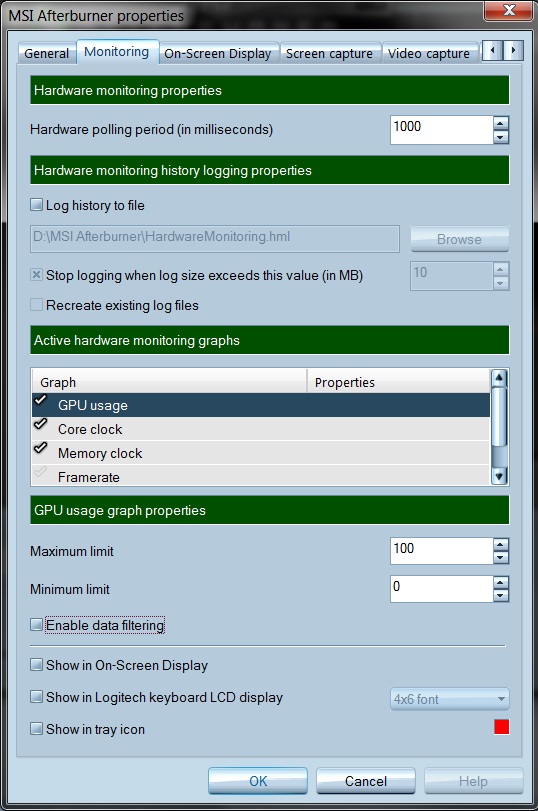
Task: Switch to the General tab
Action: pyautogui.click(x=47, y=53)
